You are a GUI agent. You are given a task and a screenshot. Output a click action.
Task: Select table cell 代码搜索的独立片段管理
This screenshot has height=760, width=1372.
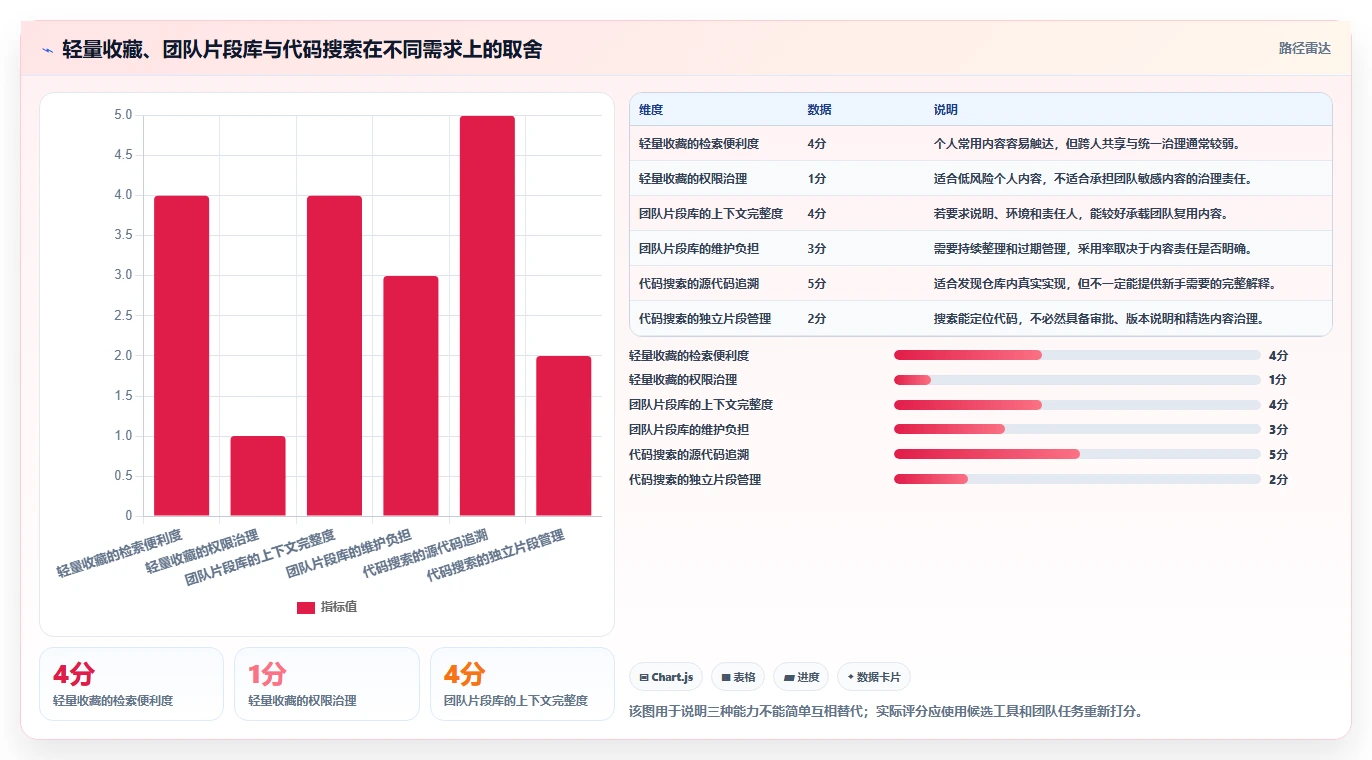(x=705, y=319)
